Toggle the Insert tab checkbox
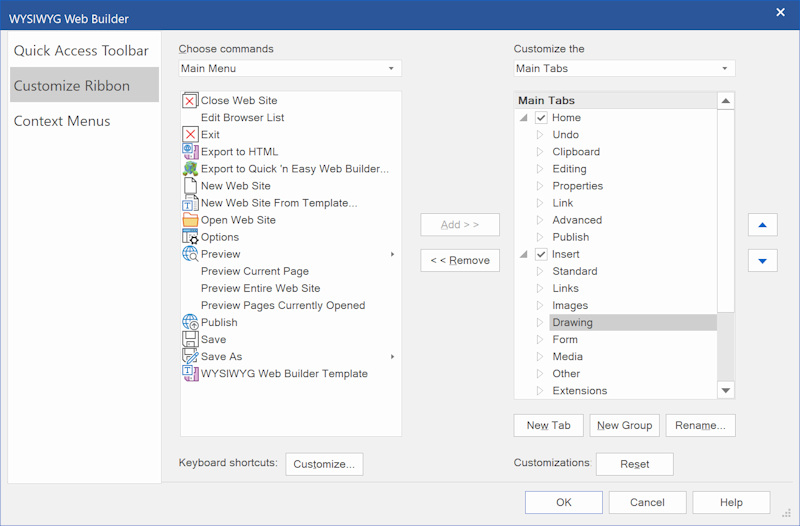Image resolution: width=800 pixels, height=526 pixels. tap(541, 255)
